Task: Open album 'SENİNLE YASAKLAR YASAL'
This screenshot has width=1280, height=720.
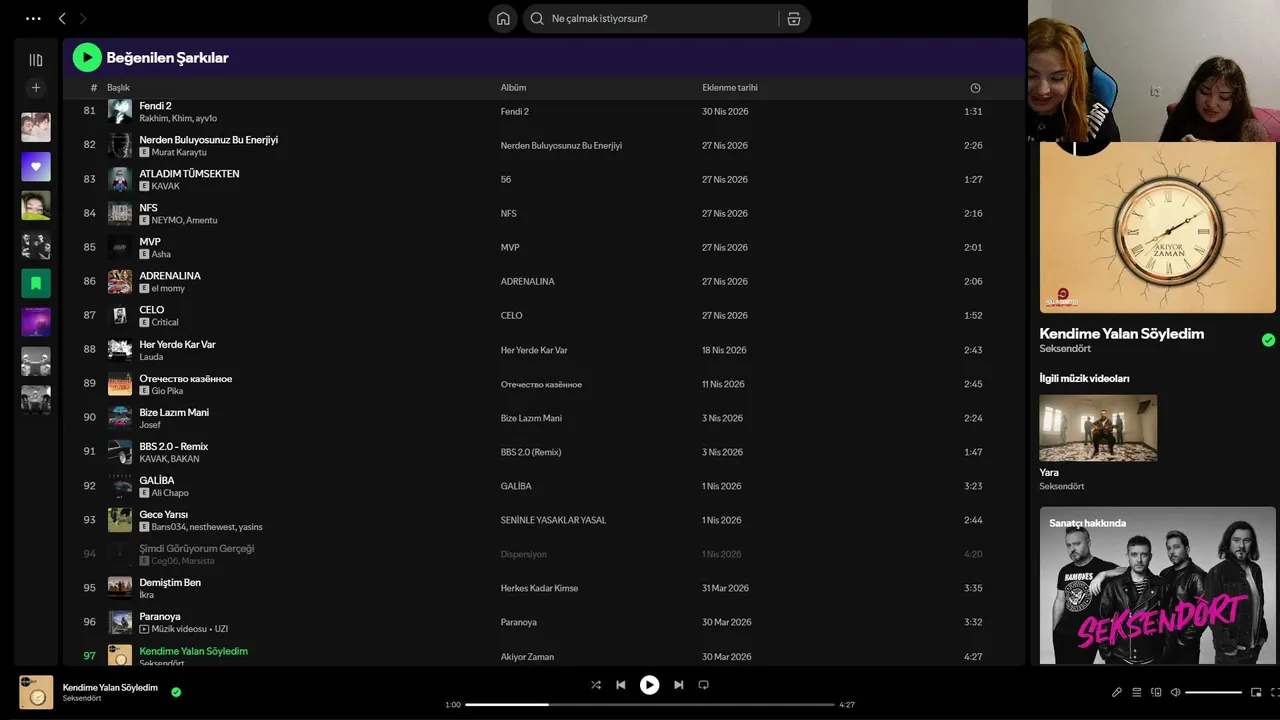Action: point(553,520)
